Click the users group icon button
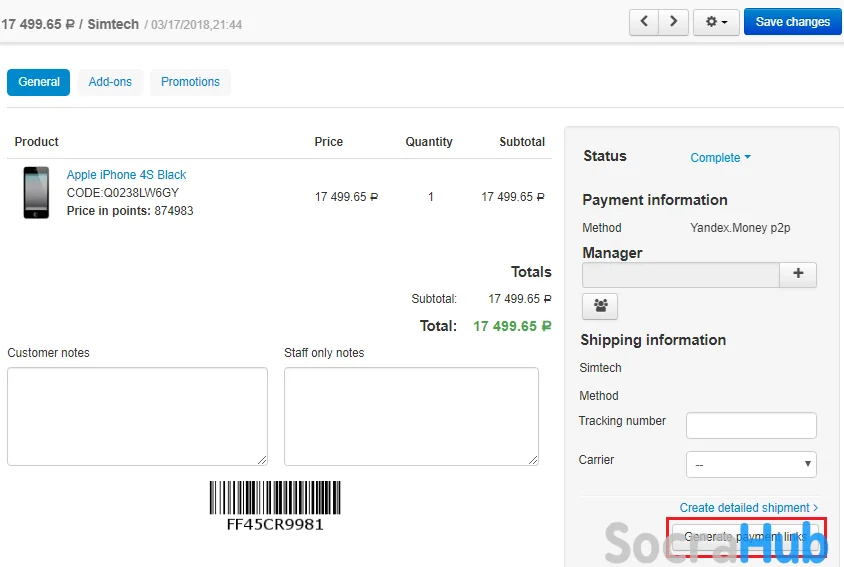Image resolution: width=844 pixels, height=567 pixels. click(x=600, y=306)
